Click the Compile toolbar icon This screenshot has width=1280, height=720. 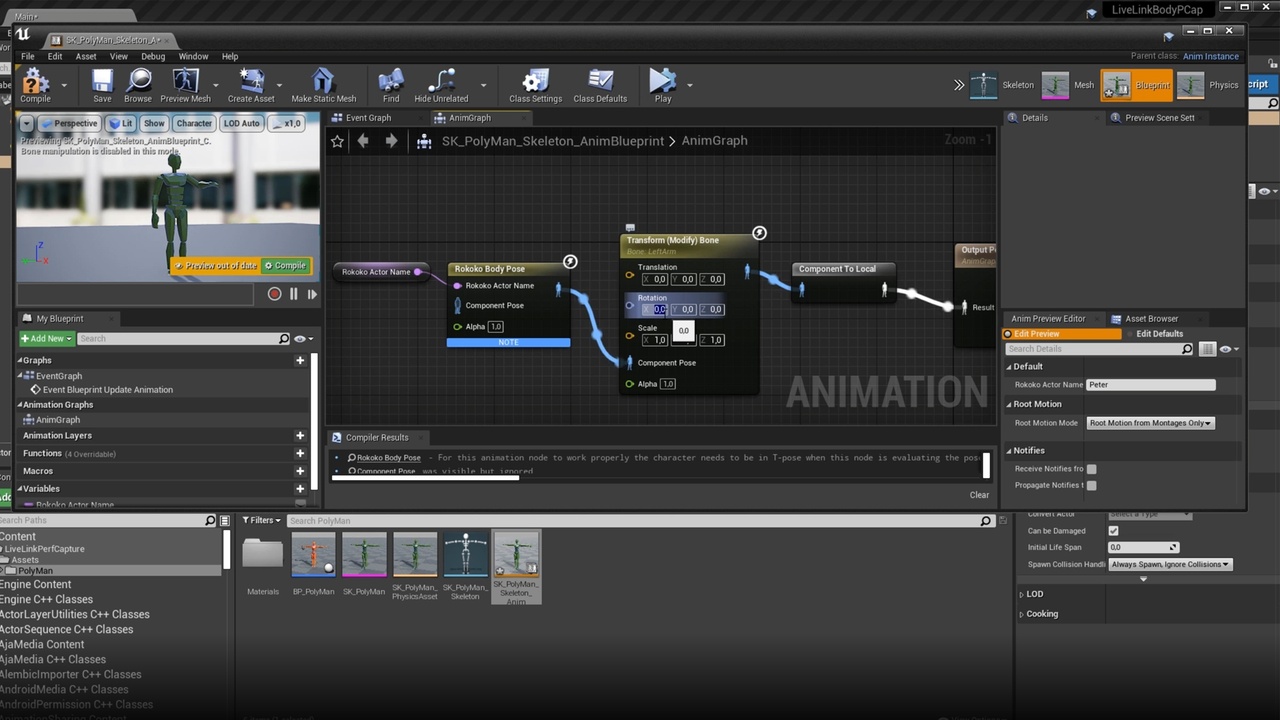tap(35, 81)
